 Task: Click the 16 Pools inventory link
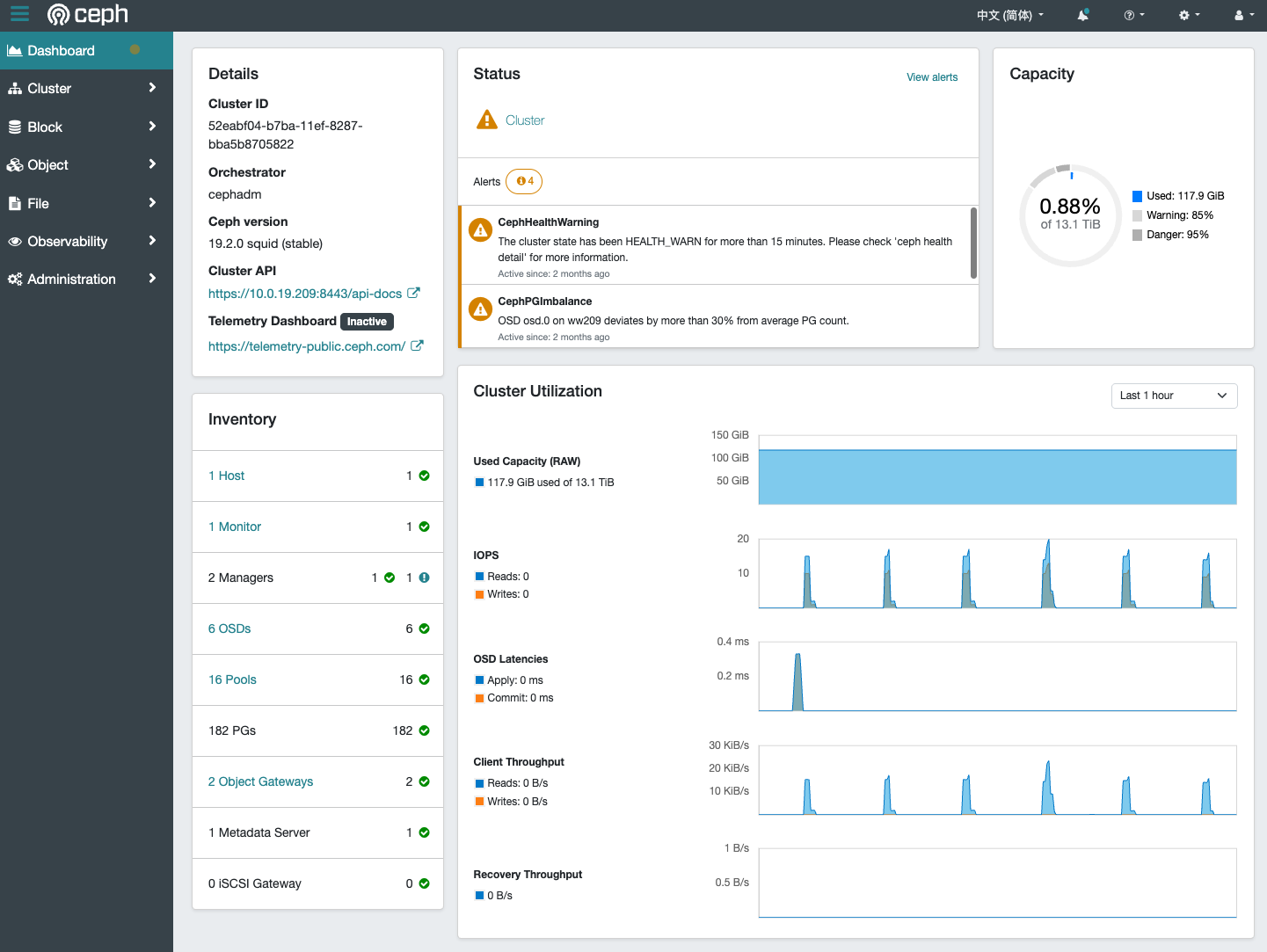(x=232, y=679)
